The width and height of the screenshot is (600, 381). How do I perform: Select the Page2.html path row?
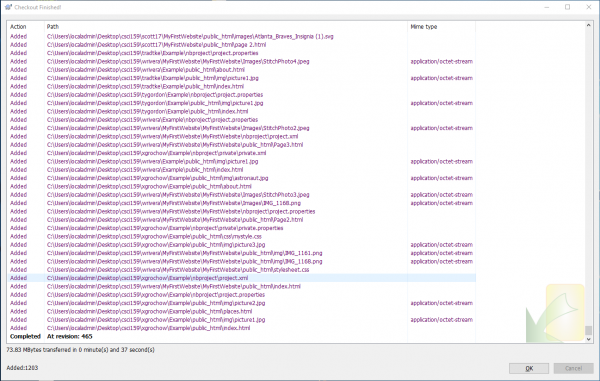pos(242,220)
